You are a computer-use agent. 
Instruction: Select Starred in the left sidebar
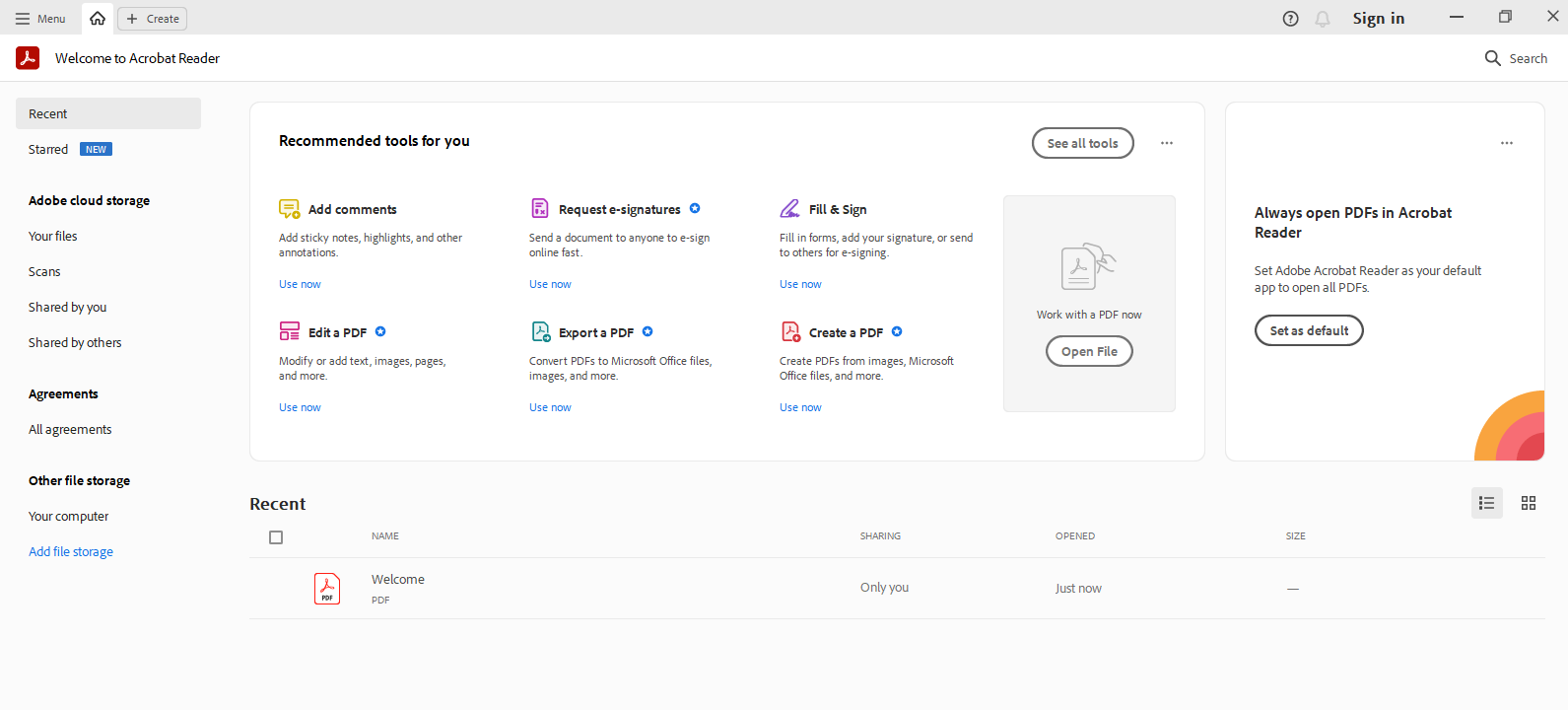(x=48, y=150)
